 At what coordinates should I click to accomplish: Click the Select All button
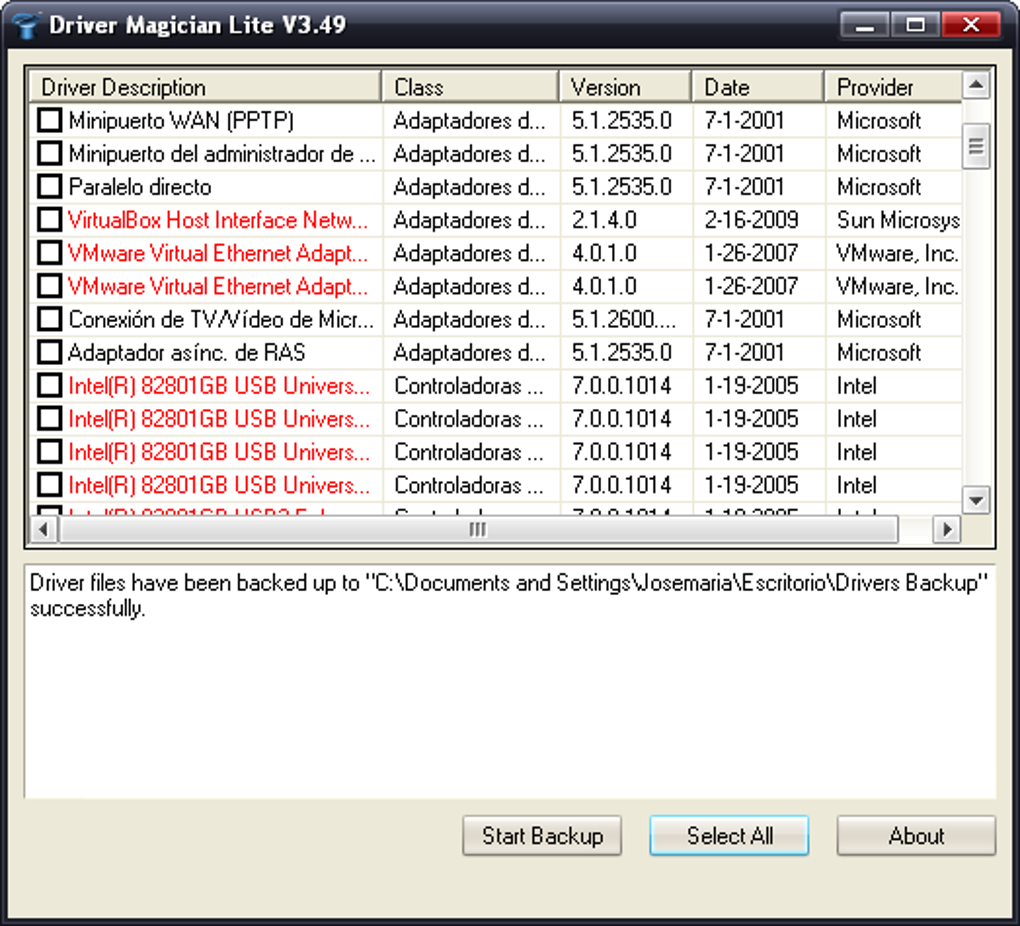(729, 836)
